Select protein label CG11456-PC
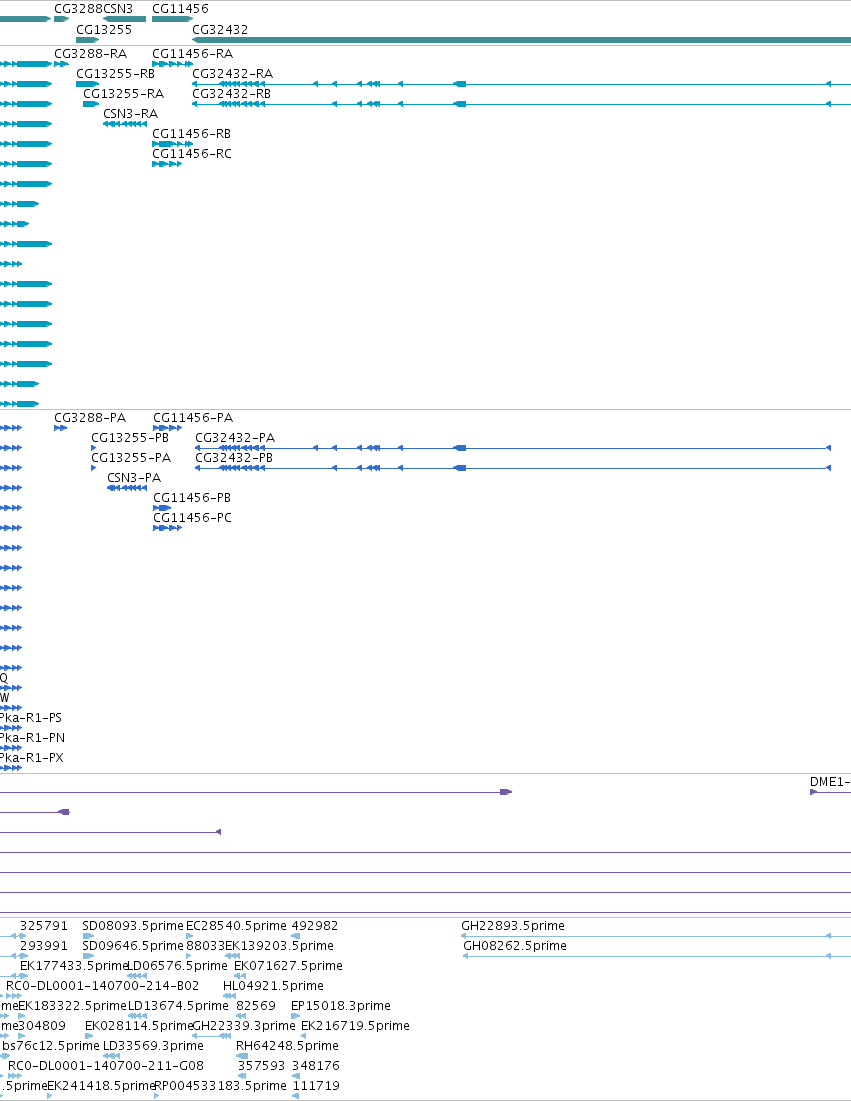Image resolution: width=851 pixels, height=1101 pixels. coord(192,517)
